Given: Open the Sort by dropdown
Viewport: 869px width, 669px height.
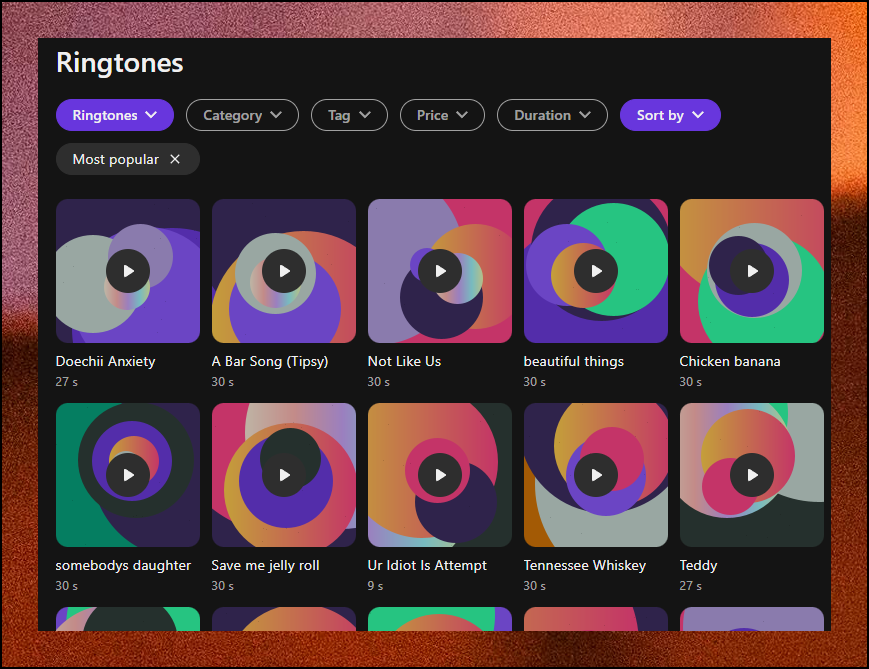Looking at the screenshot, I should (670, 115).
